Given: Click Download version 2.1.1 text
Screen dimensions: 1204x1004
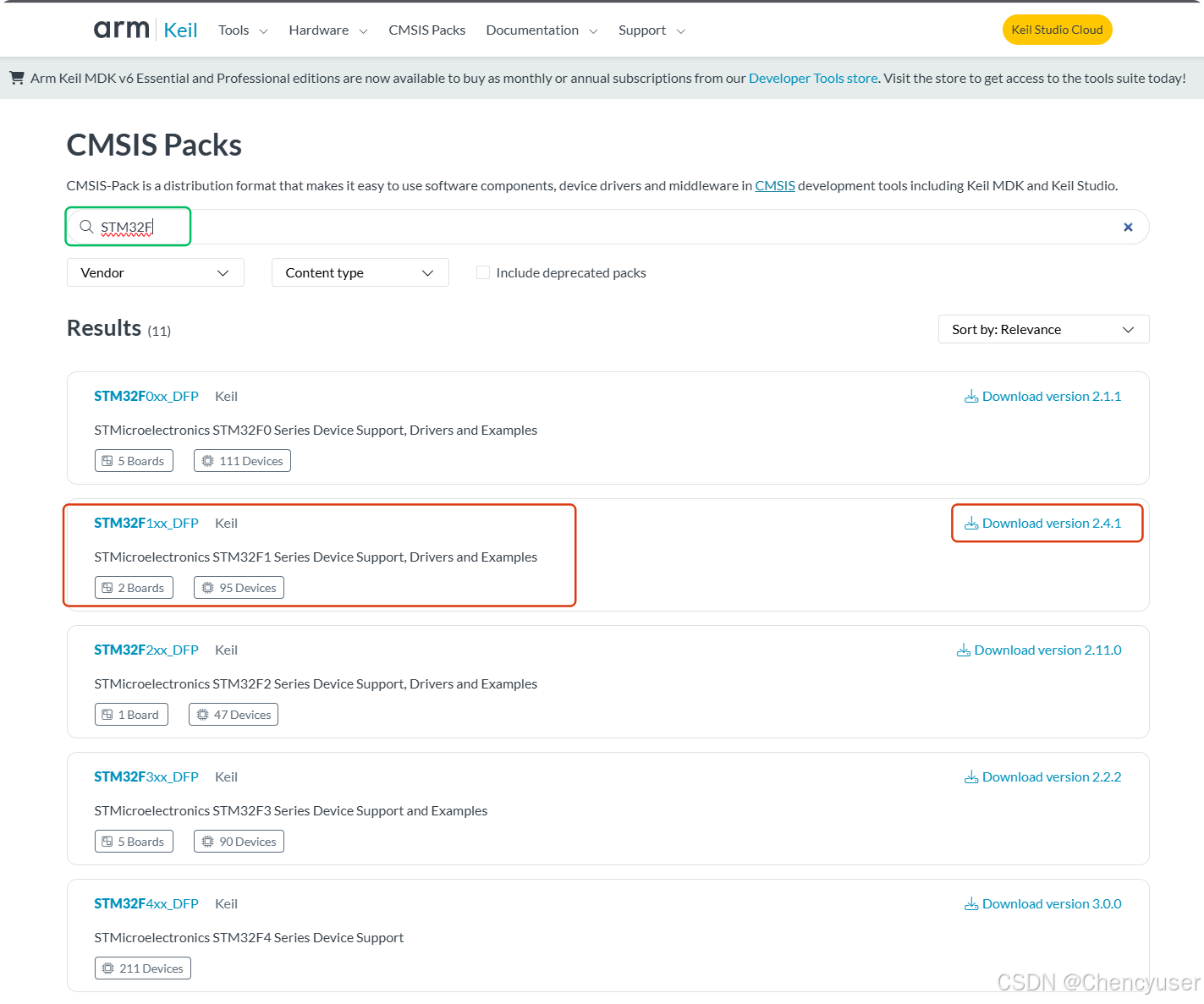Looking at the screenshot, I should pos(1052,396).
